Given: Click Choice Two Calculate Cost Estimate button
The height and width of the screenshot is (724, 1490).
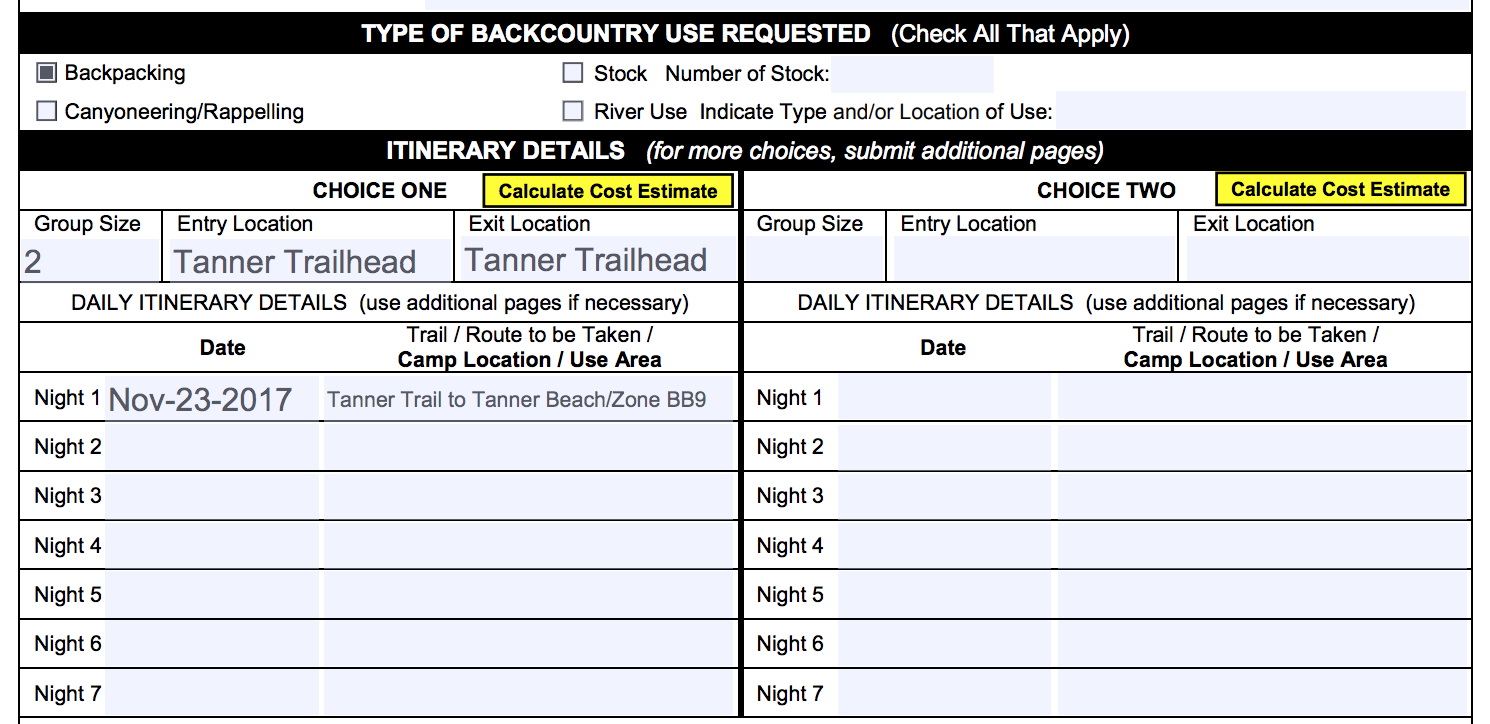Looking at the screenshot, I should click(1340, 189).
